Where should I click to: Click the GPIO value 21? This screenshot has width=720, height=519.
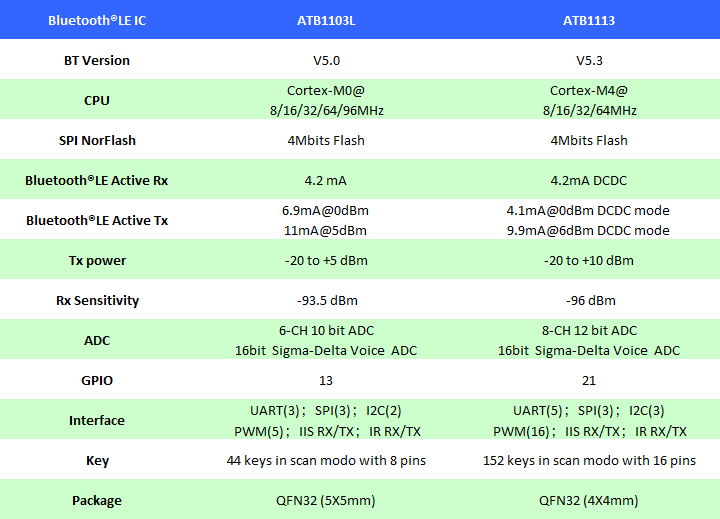pyautogui.click(x=589, y=380)
